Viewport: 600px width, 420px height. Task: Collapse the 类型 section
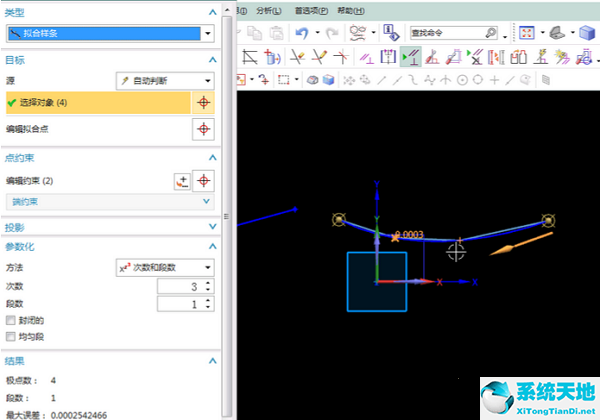click(x=213, y=12)
